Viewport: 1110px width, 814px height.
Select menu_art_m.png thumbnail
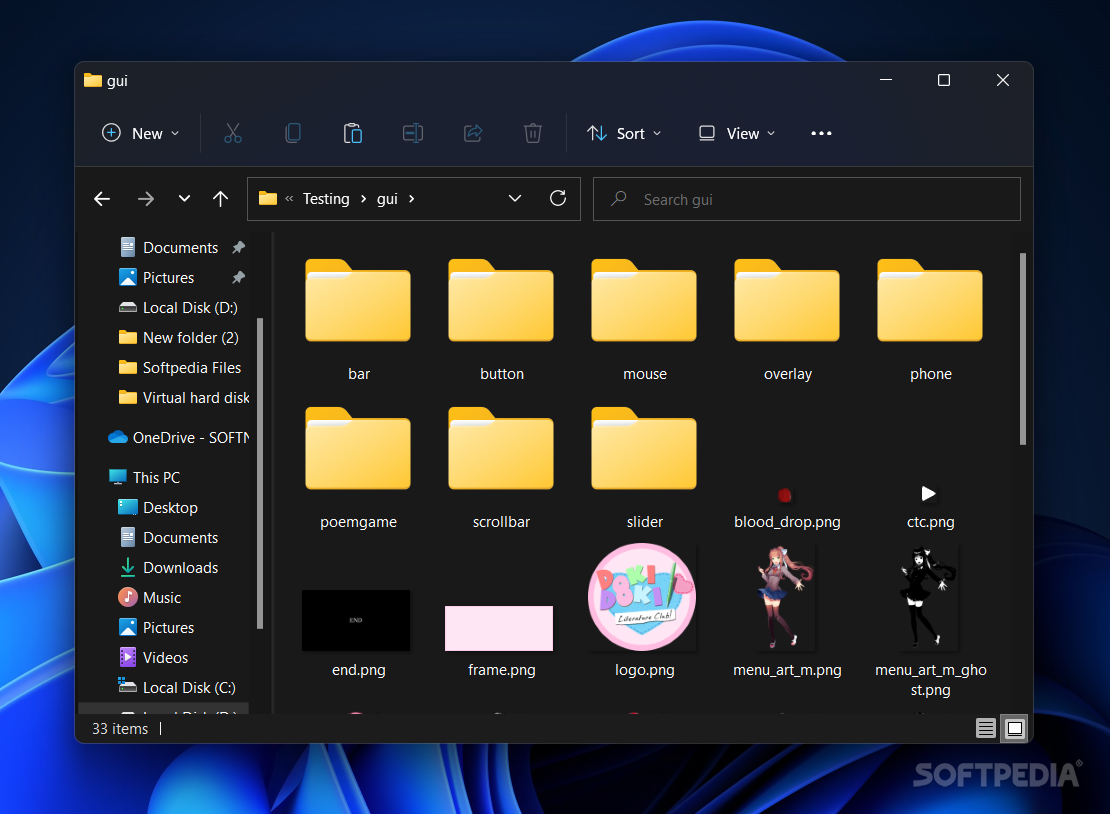785,597
